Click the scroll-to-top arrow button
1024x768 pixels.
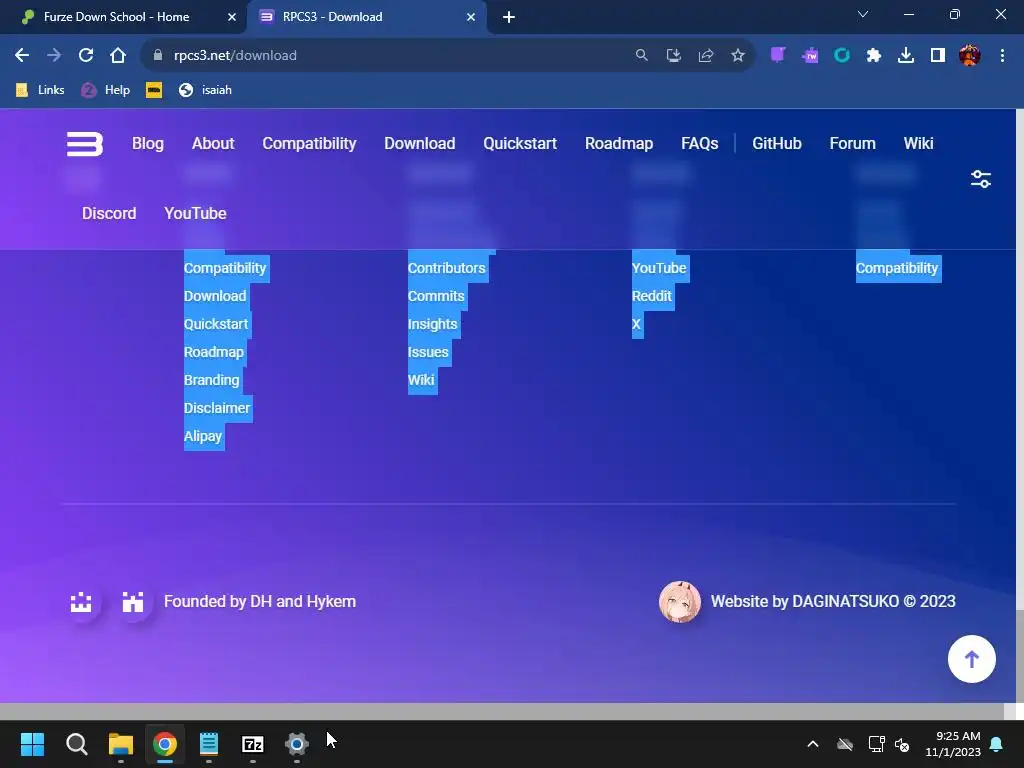pyautogui.click(x=972, y=659)
